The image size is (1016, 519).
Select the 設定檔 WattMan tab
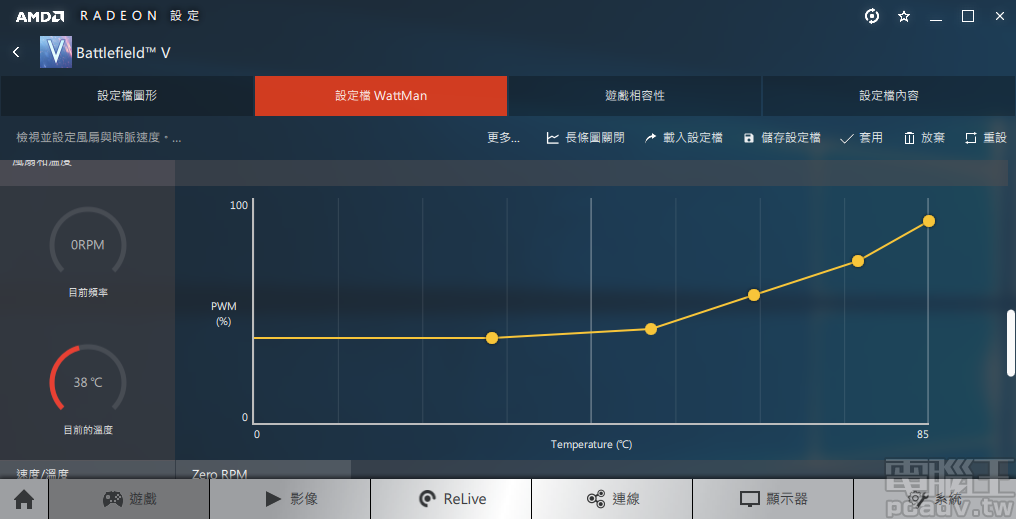[x=381, y=96]
